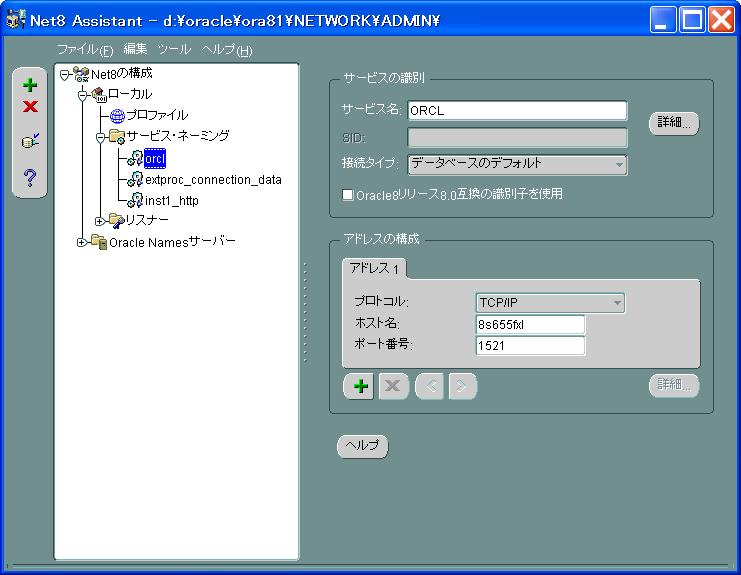This screenshot has width=741, height=575.
Task: Enable Oracle8リリース8.0互換の識別子を使用 checkbox
Action: click(348, 194)
